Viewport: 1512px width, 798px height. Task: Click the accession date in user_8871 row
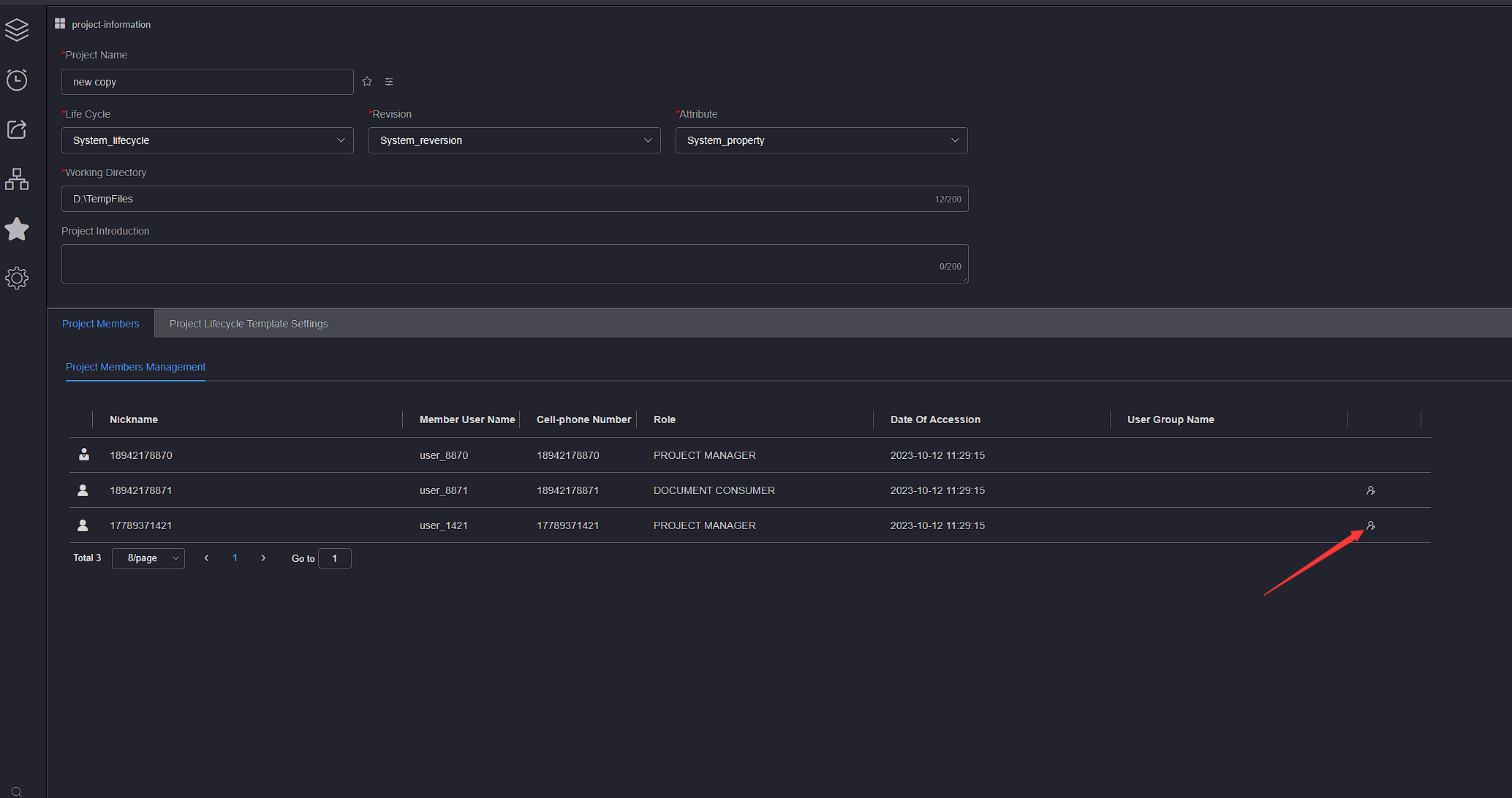tap(937, 490)
